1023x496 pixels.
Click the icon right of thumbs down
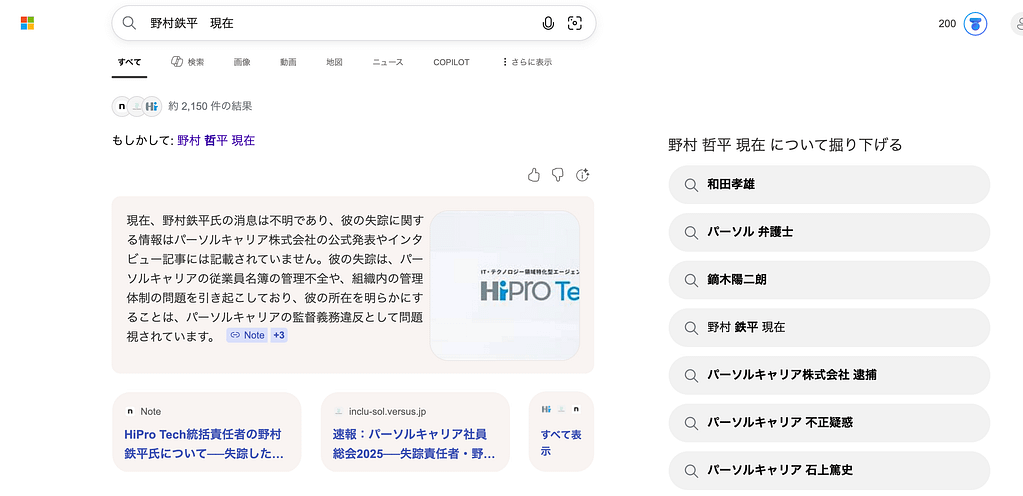[x=583, y=175]
